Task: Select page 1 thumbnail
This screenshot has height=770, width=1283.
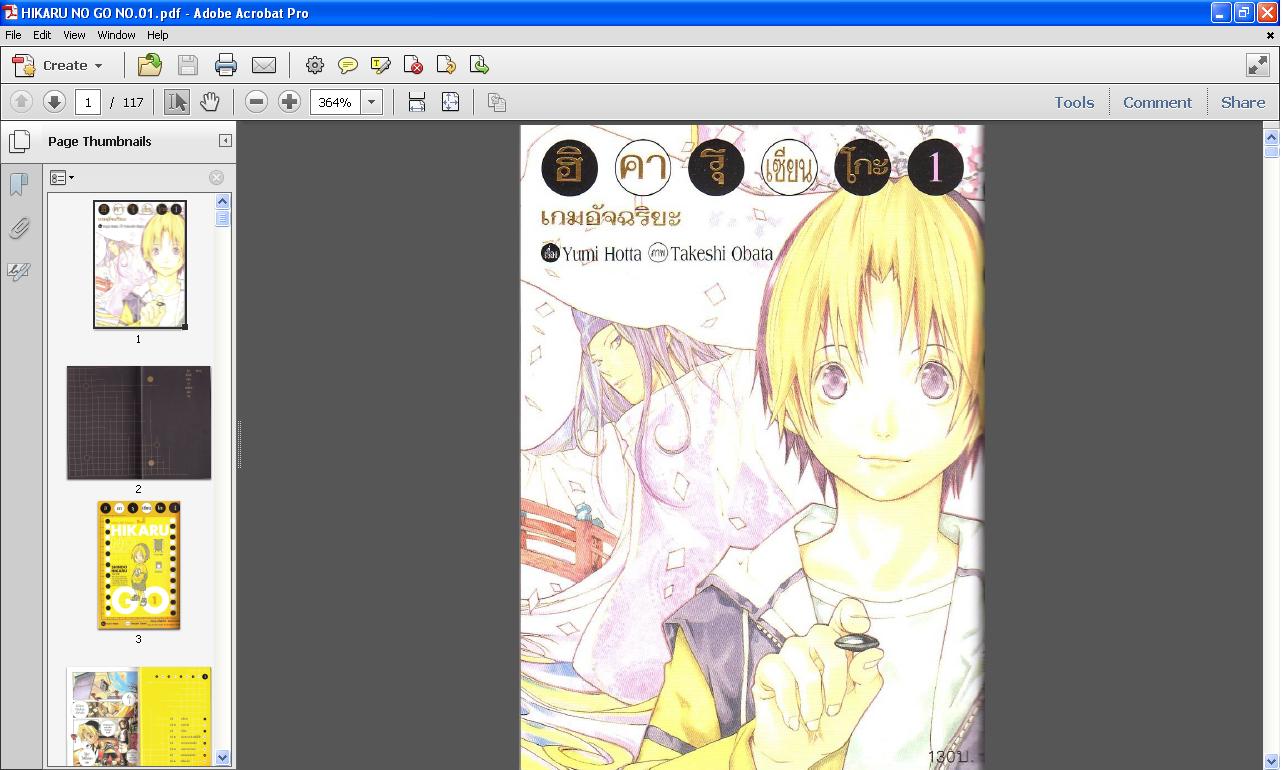Action: pyautogui.click(x=139, y=265)
